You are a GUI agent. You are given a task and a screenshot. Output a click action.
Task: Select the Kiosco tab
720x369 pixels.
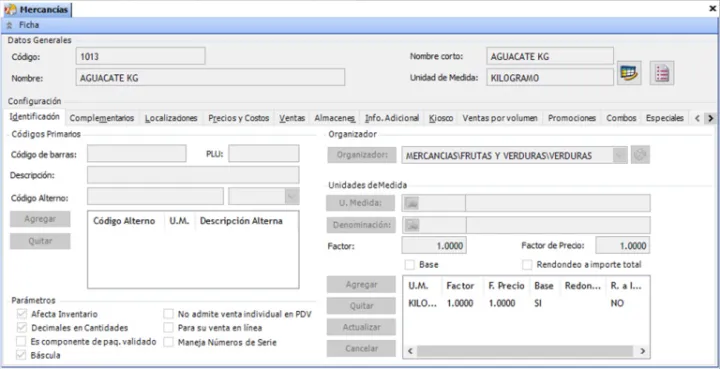pos(441,118)
